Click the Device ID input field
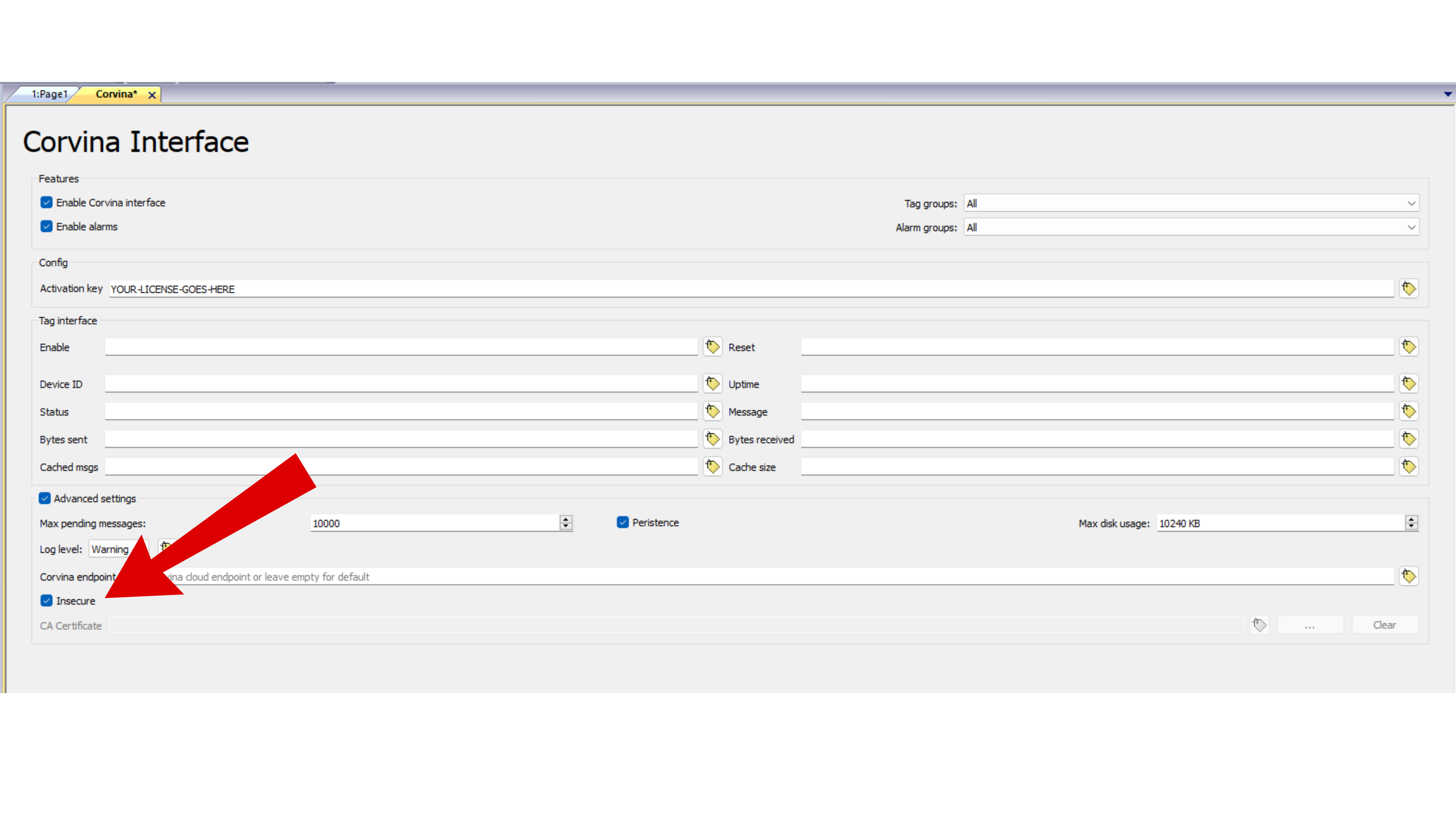Image resolution: width=1456 pixels, height=819 pixels. 401,384
